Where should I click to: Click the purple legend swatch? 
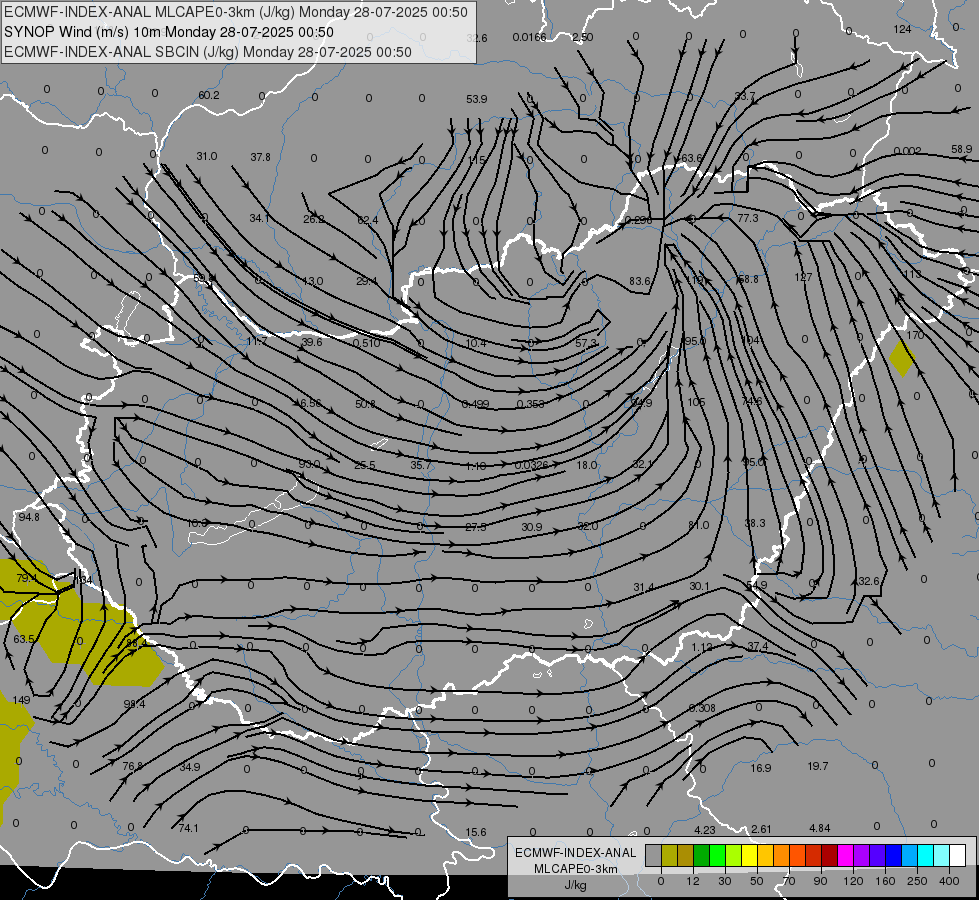[862, 855]
